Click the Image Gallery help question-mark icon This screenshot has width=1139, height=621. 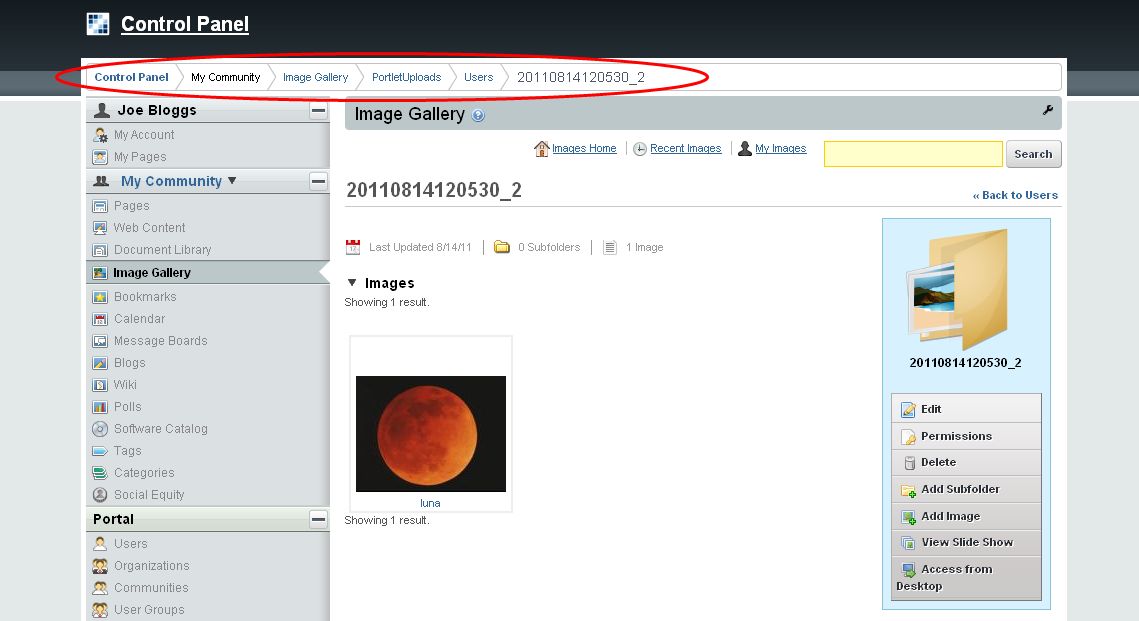pyautogui.click(x=478, y=116)
